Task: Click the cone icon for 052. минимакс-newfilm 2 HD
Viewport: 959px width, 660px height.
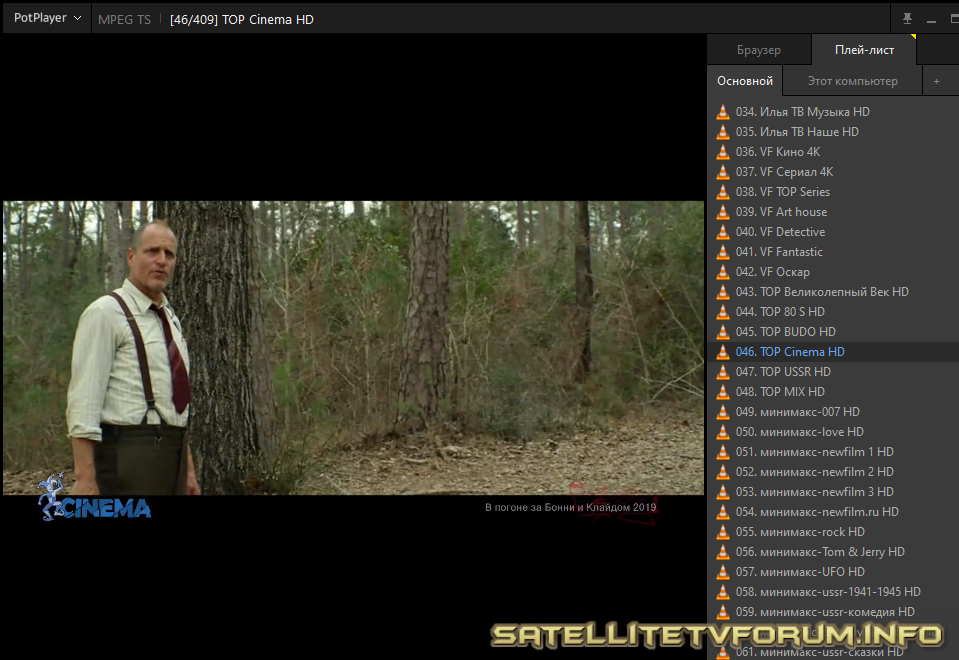Action: [722, 472]
